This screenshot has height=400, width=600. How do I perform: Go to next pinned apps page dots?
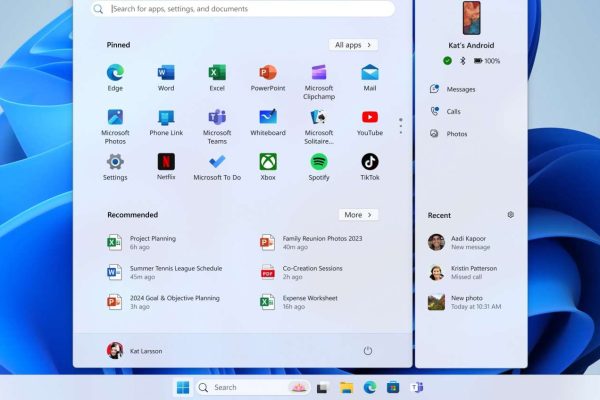pyautogui.click(x=401, y=126)
